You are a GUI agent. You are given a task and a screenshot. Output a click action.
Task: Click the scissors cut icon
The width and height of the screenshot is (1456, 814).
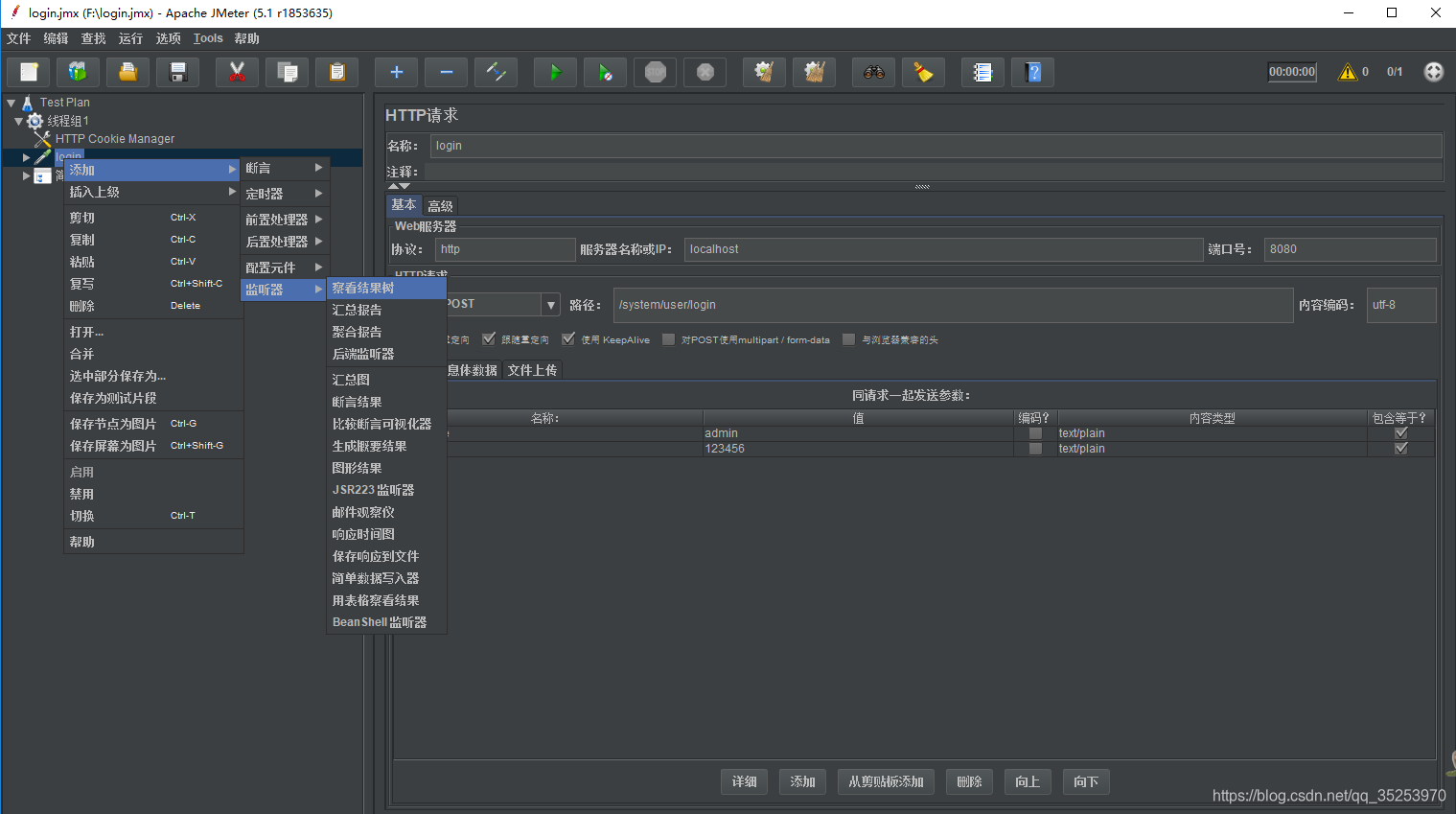point(238,72)
